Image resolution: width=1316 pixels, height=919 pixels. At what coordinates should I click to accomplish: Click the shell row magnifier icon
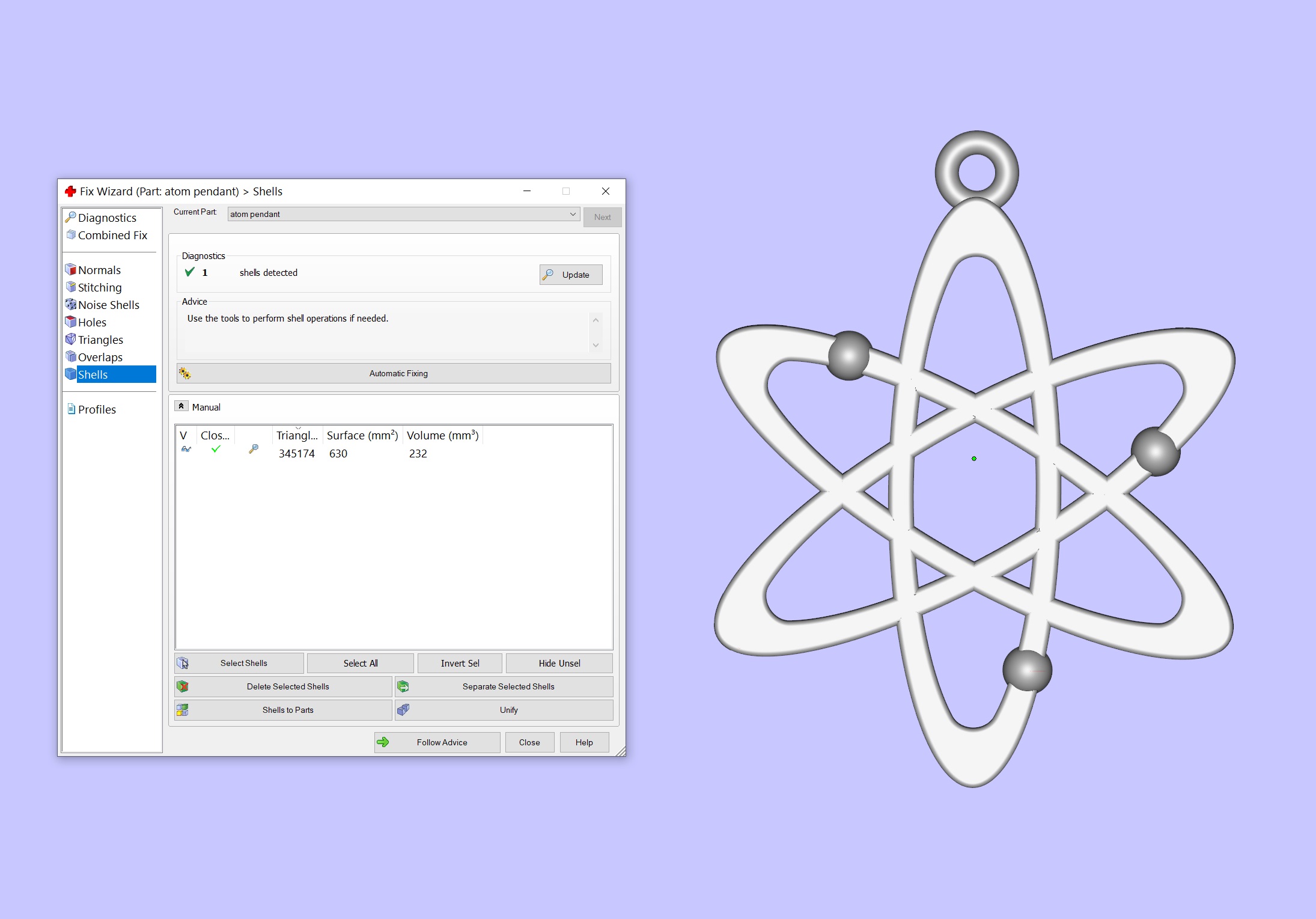point(254,449)
